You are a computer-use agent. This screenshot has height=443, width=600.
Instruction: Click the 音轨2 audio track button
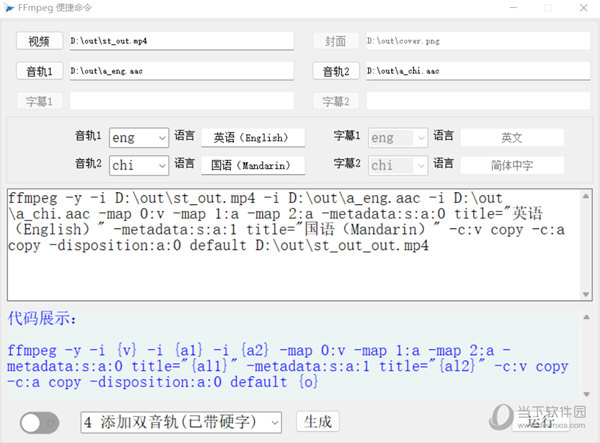(336, 71)
